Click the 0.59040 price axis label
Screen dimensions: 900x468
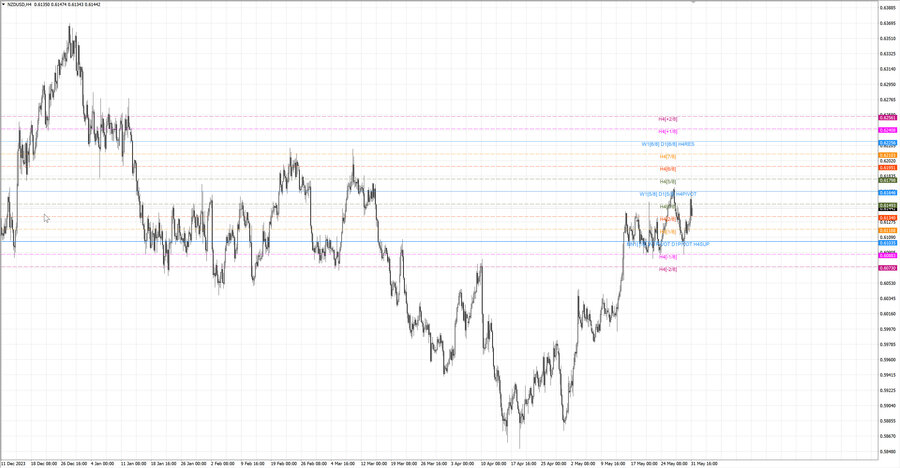[x=888, y=405]
